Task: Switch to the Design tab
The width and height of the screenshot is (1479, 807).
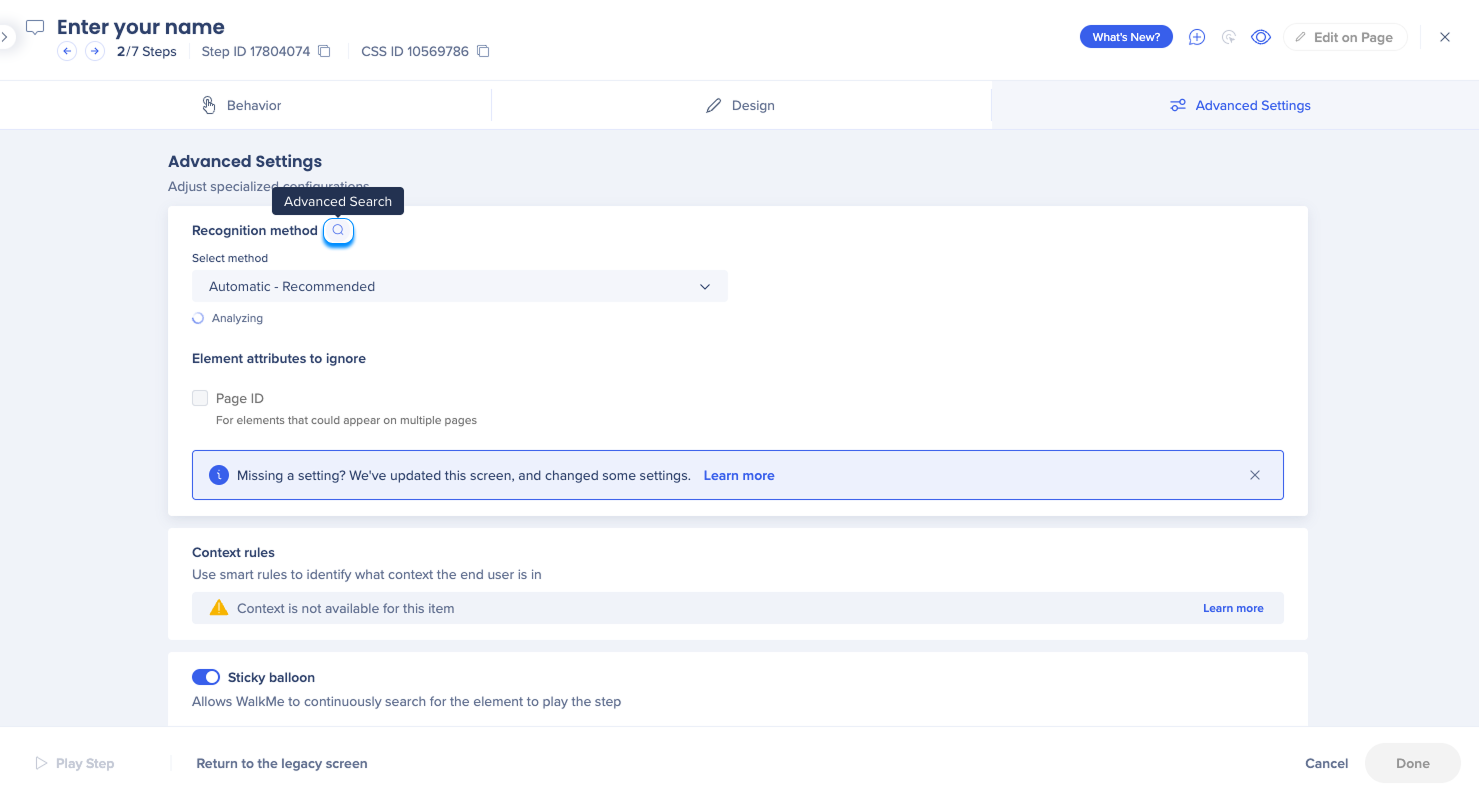Action: tap(740, 105)
